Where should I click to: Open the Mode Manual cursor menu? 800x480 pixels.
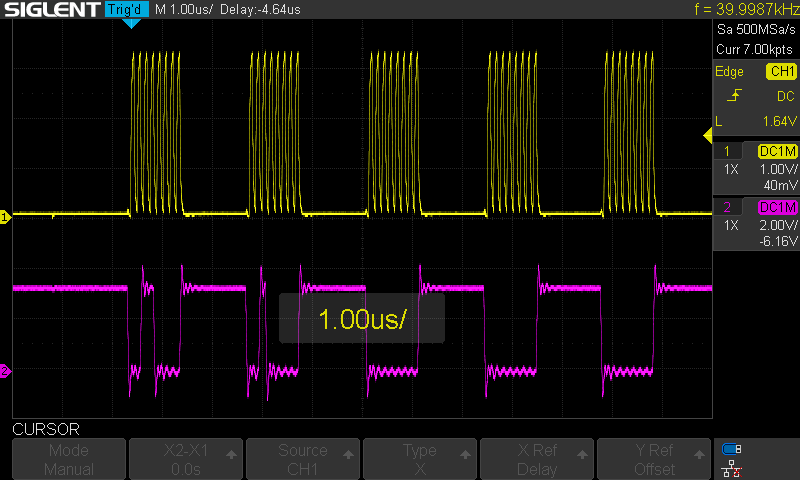(69, 459)
